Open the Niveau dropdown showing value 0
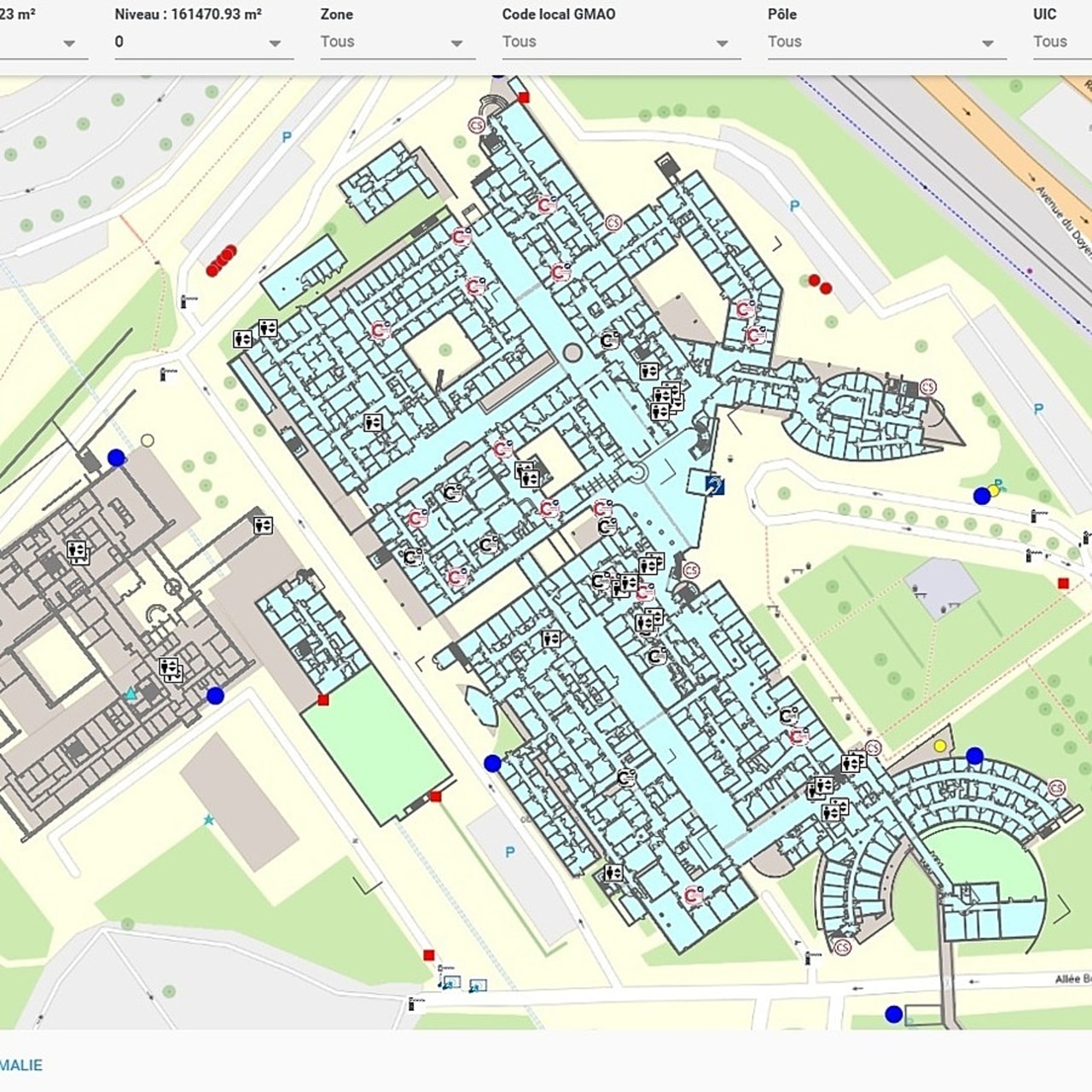The width and height of the screenshot is (1092, 1092). [x=204, y=42]
